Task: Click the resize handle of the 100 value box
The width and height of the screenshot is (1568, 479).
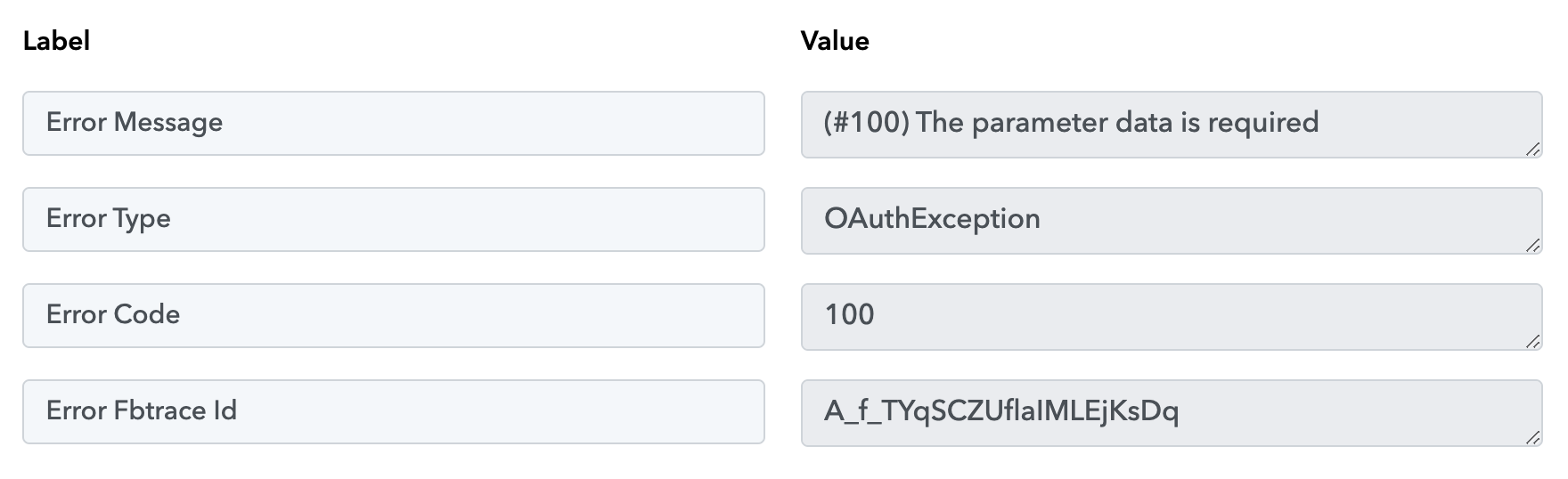Action: click(x=1532, y=342)
